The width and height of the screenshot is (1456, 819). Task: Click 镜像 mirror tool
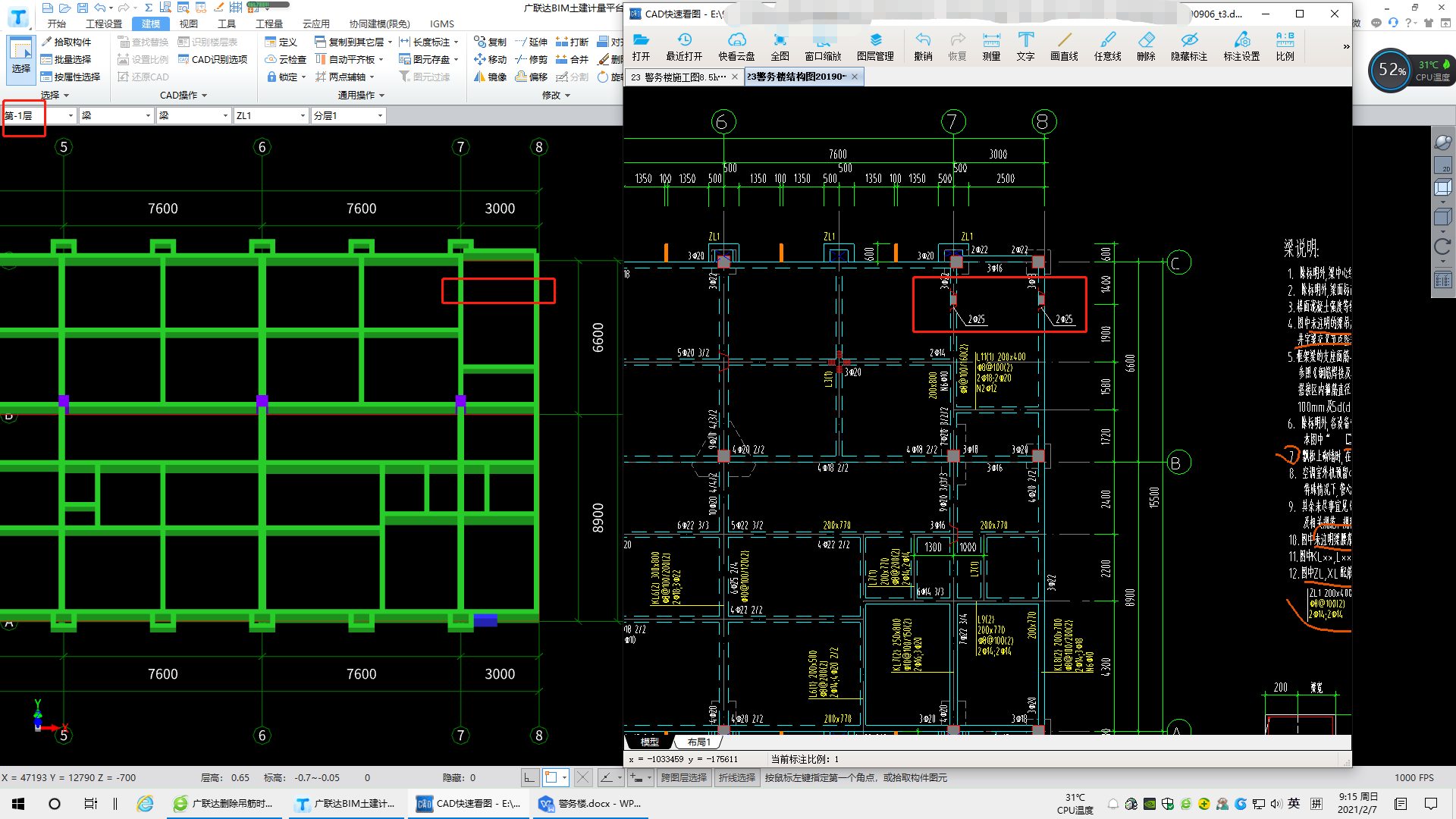[x=490, y=77]
